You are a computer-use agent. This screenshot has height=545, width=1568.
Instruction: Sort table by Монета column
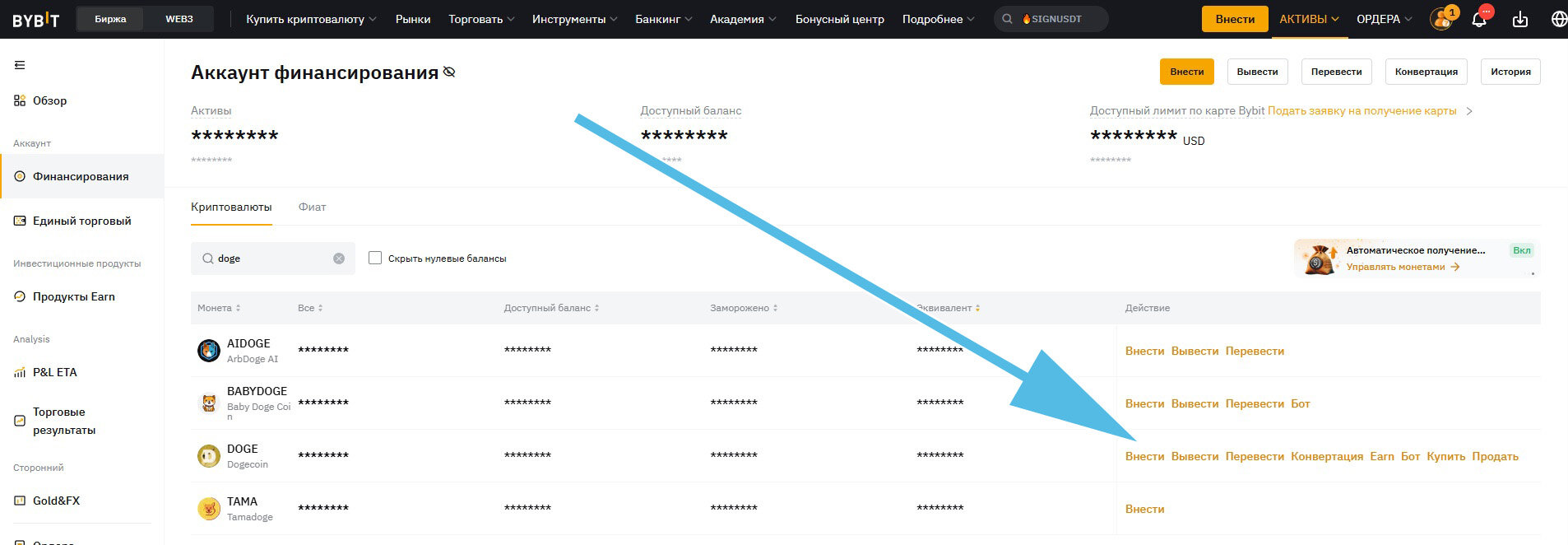(219, 308)
